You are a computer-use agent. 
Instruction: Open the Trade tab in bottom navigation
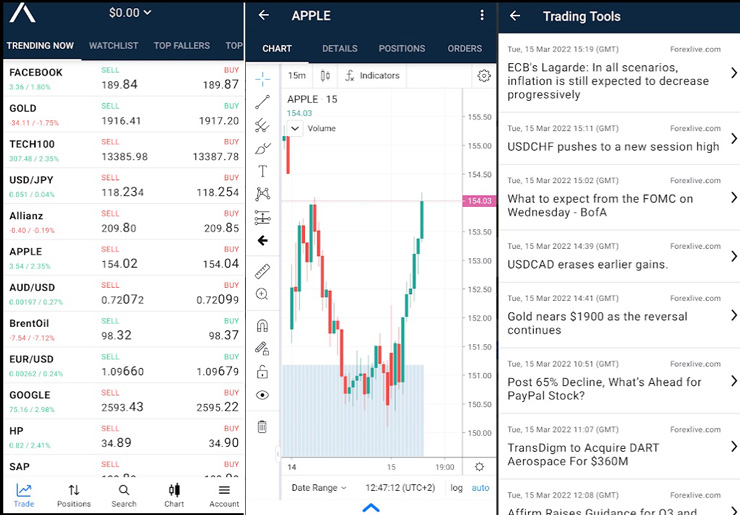(24, 496)
